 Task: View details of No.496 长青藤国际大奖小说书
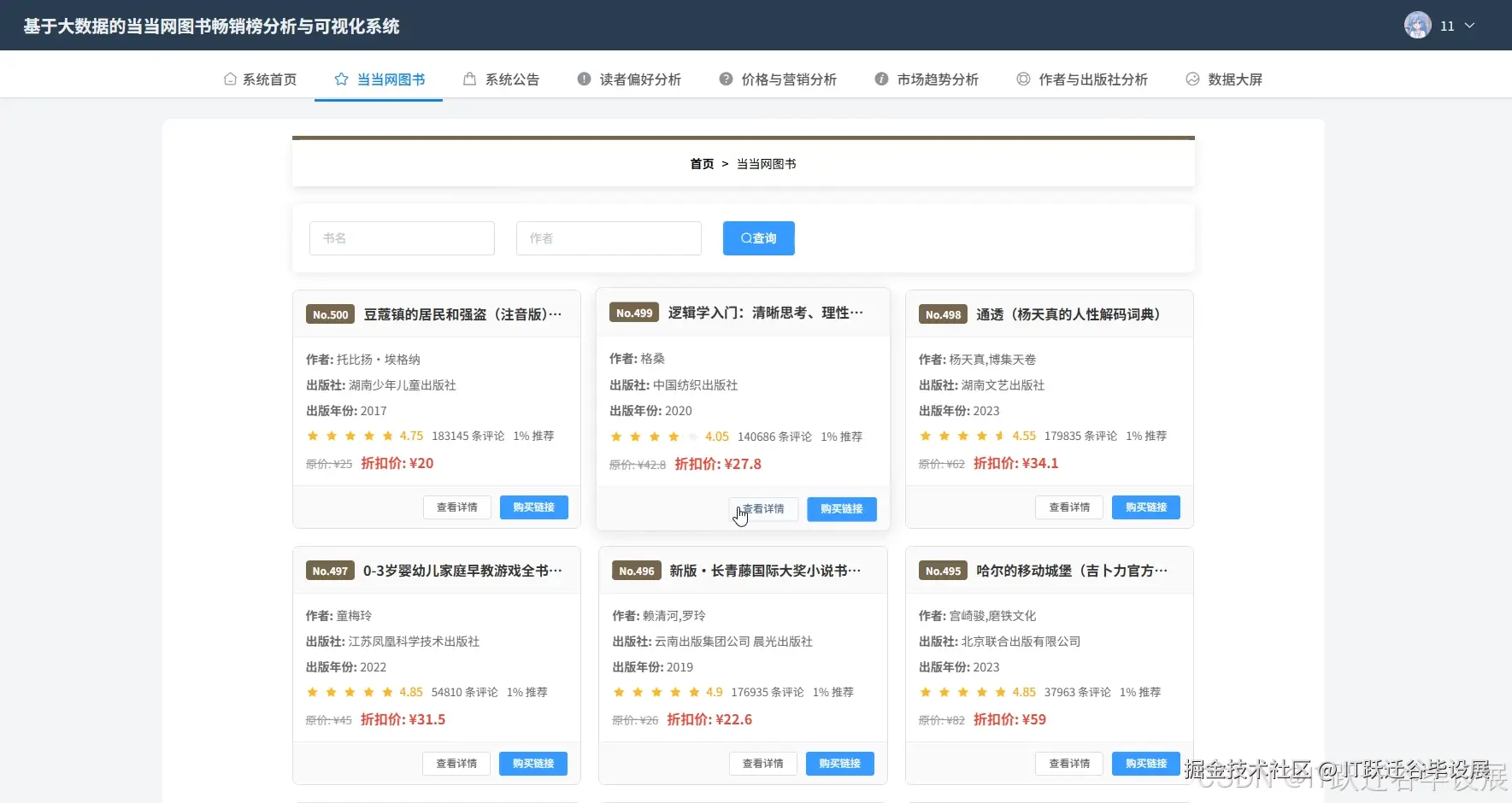[763, 764]
